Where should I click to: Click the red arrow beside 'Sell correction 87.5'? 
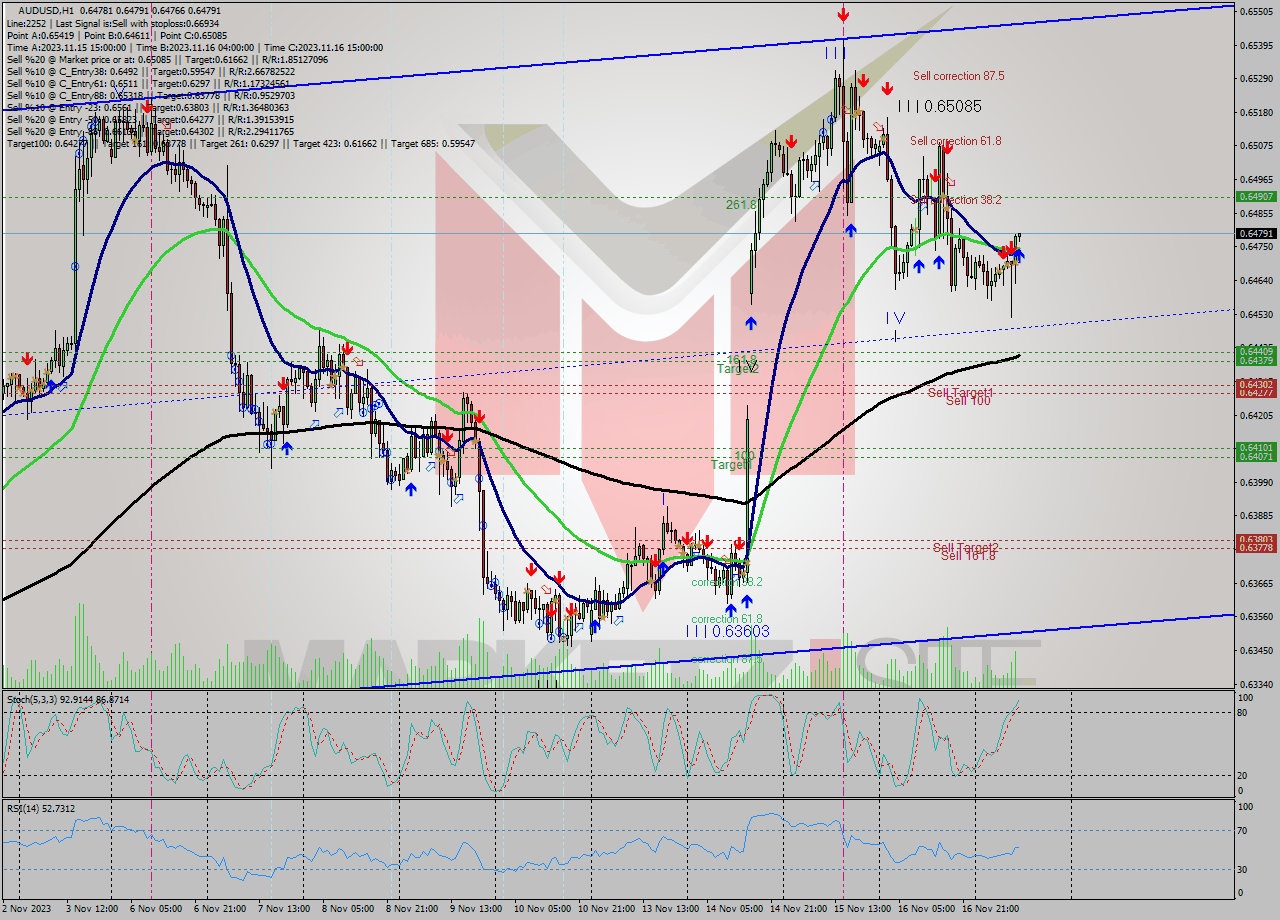point(887,88)
